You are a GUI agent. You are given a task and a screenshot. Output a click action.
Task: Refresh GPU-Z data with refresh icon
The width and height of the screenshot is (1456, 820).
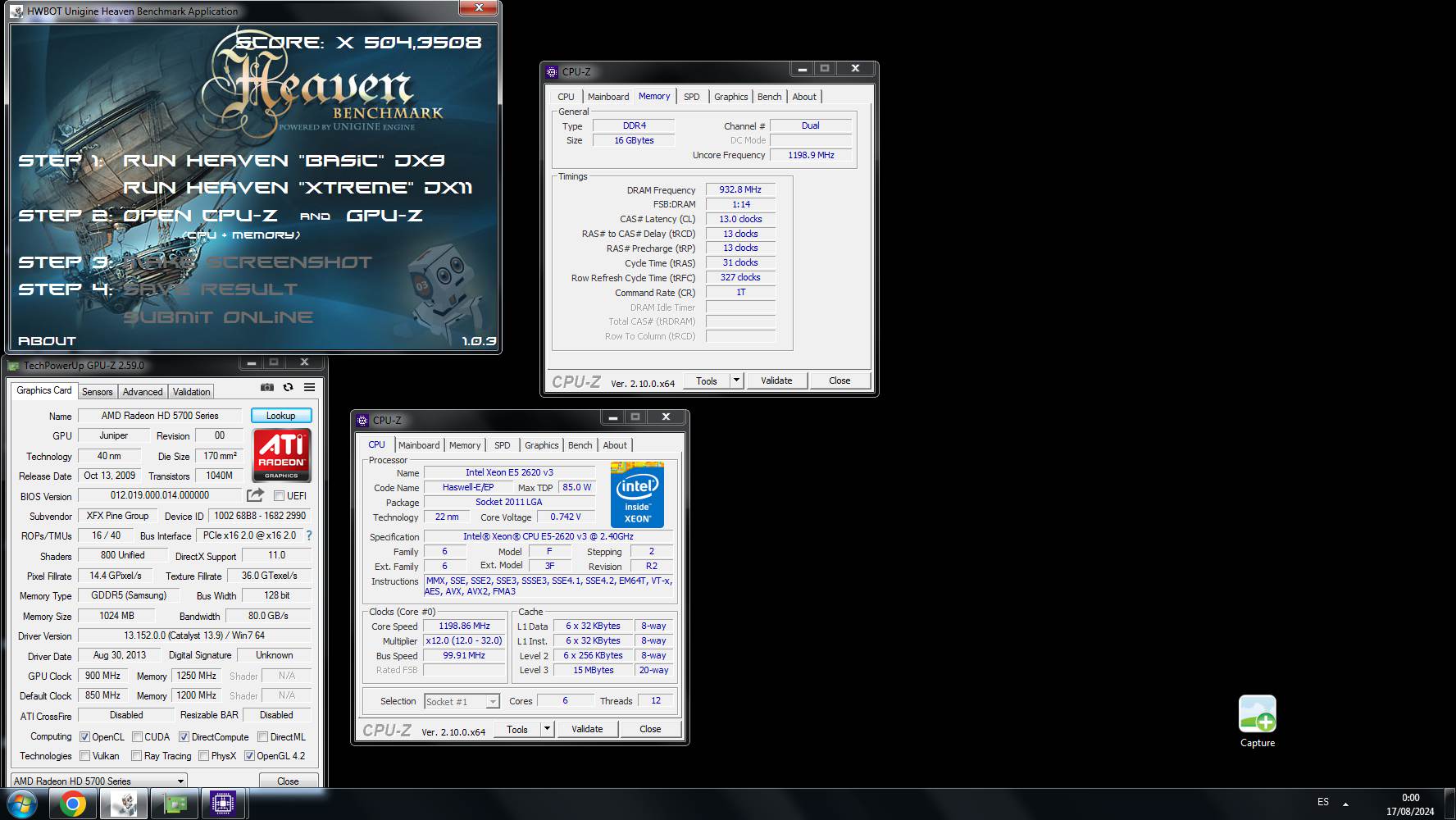click(288, 387)
